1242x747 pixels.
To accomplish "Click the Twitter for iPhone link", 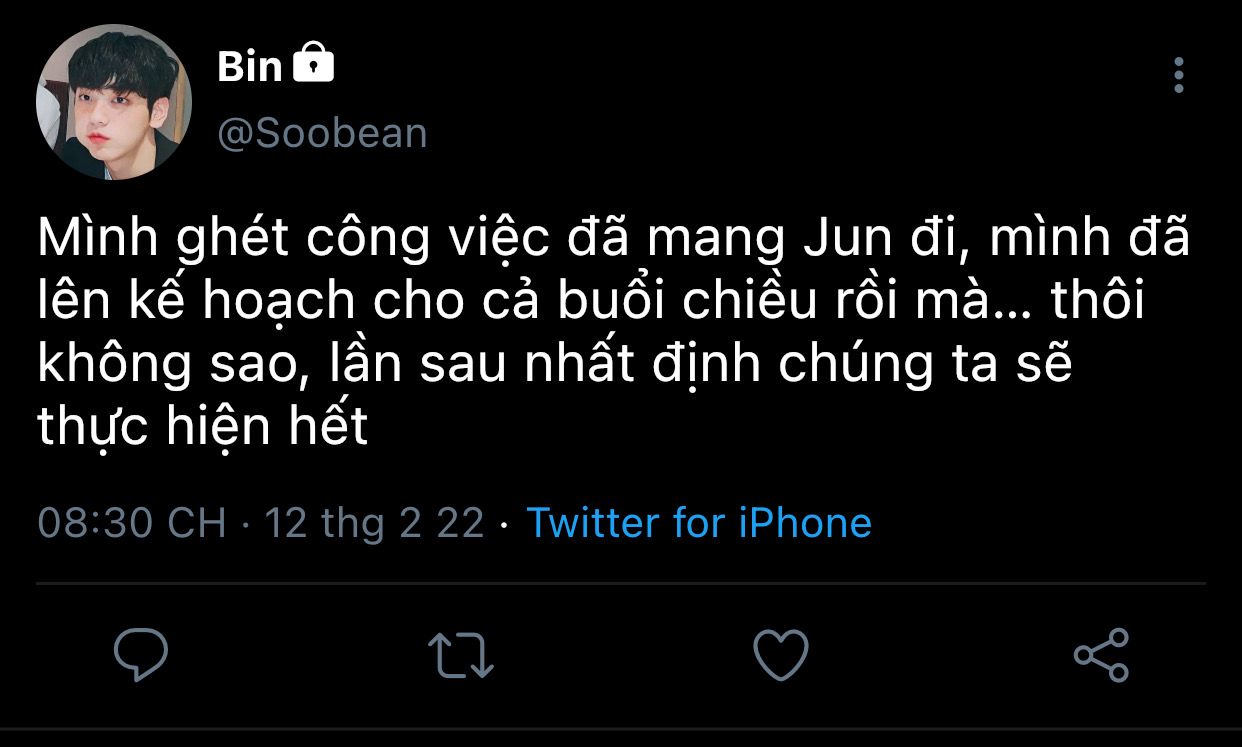I will [x=699, y=523].
